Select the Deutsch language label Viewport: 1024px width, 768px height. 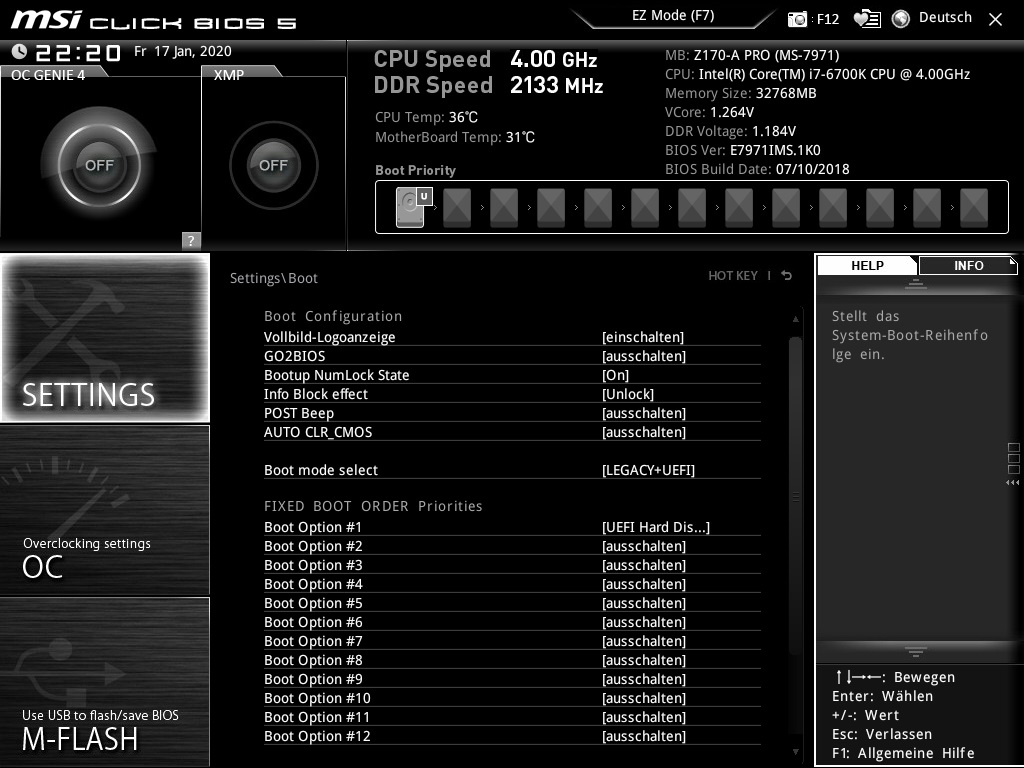[x=945, y=18]
